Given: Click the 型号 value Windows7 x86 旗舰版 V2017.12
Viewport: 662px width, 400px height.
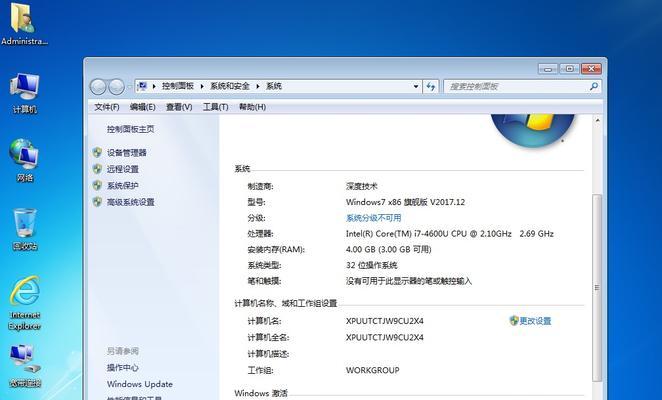Looking at the screenshot, I should click(x=405, y=202).
